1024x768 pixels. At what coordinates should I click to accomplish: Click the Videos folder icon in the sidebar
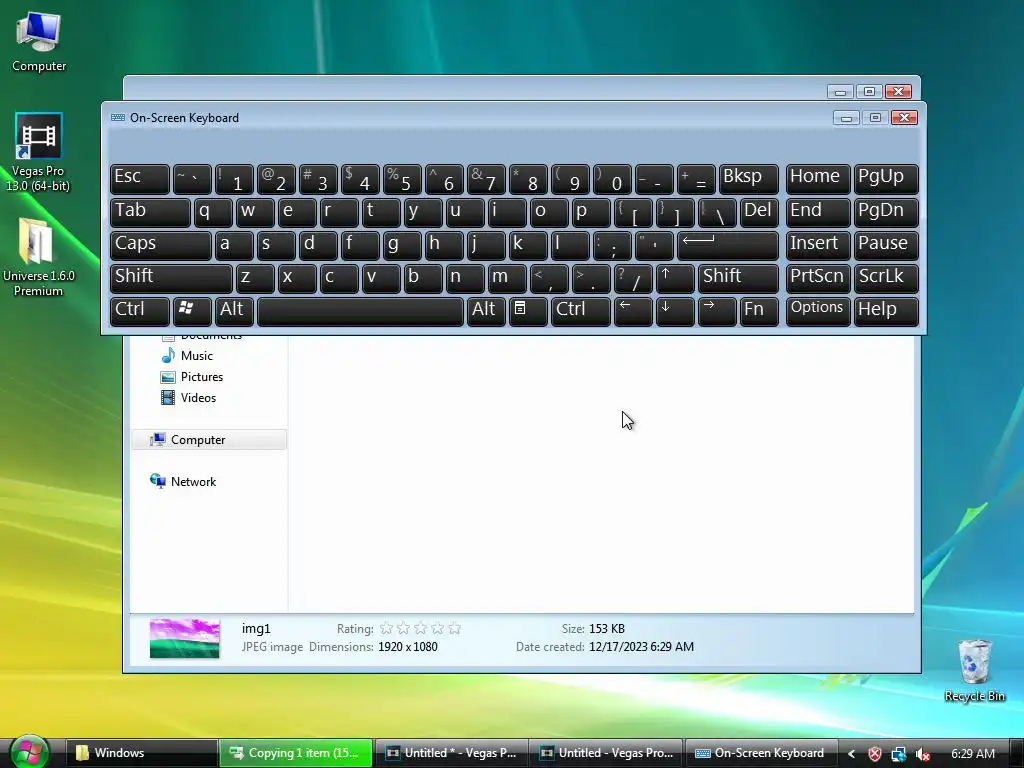click(x=168, y=398)
